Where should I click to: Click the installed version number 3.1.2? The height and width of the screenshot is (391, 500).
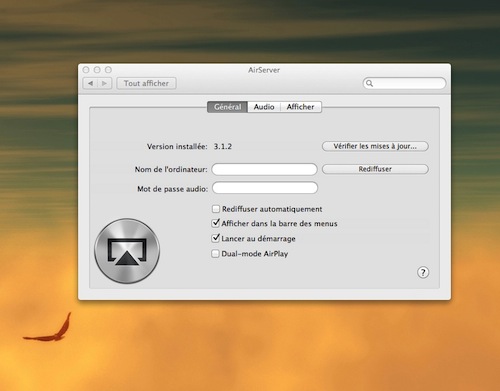click(x=223, y=146)
